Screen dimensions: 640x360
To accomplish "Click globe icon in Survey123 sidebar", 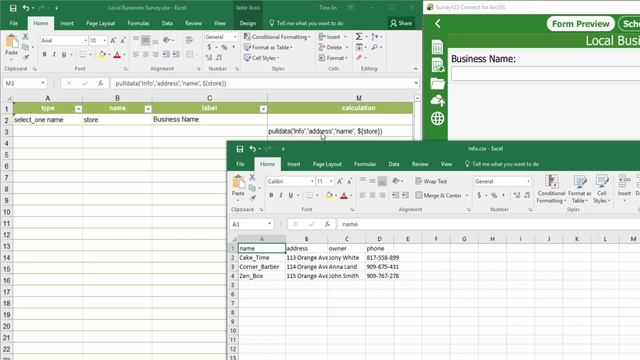I will point(437,118).
